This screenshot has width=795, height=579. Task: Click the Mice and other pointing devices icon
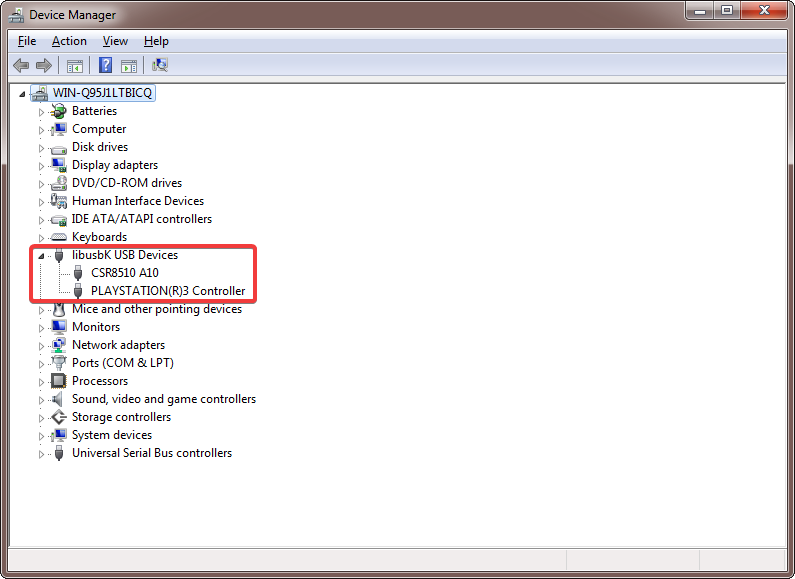tap(59, 309)
